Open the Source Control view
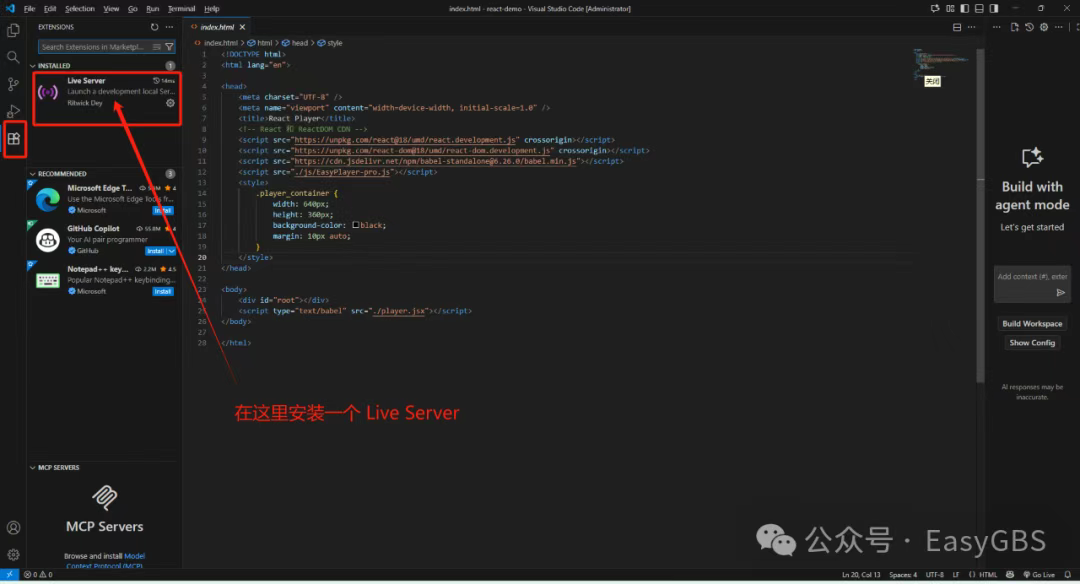 point(13,84)
